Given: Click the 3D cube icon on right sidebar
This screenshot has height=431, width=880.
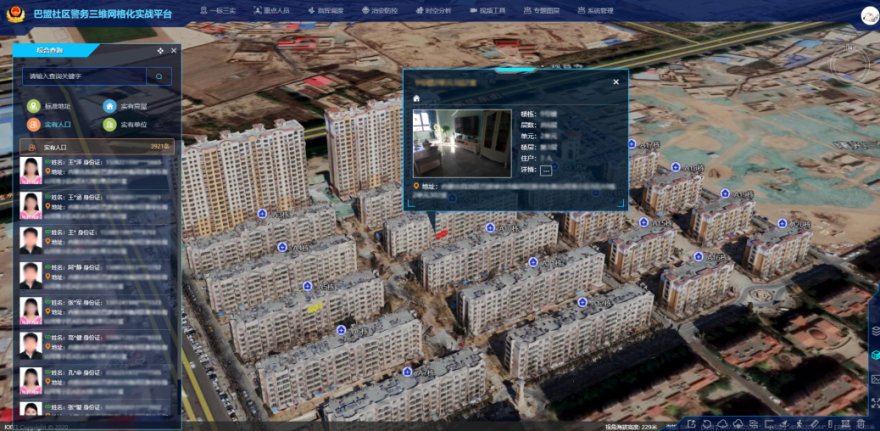Looking at the screenshot, I should point(874,355).
